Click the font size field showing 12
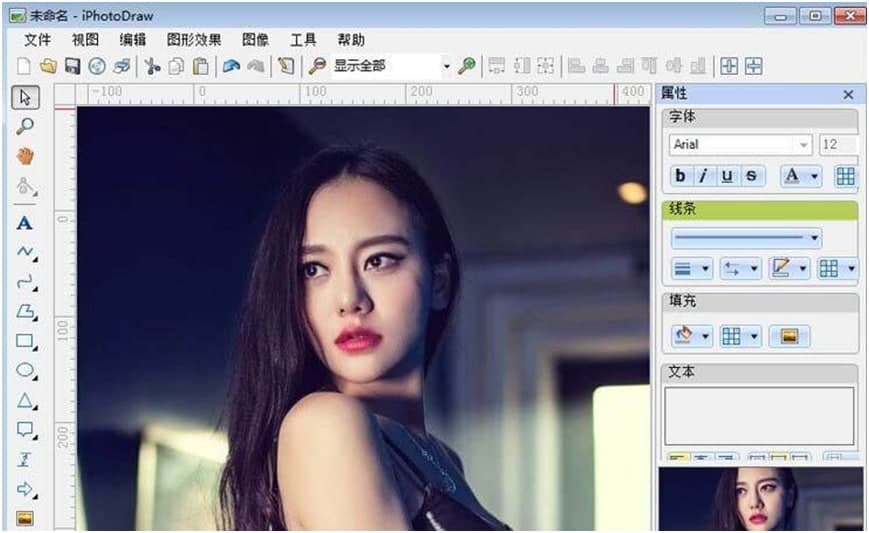 tap(839, 145)
